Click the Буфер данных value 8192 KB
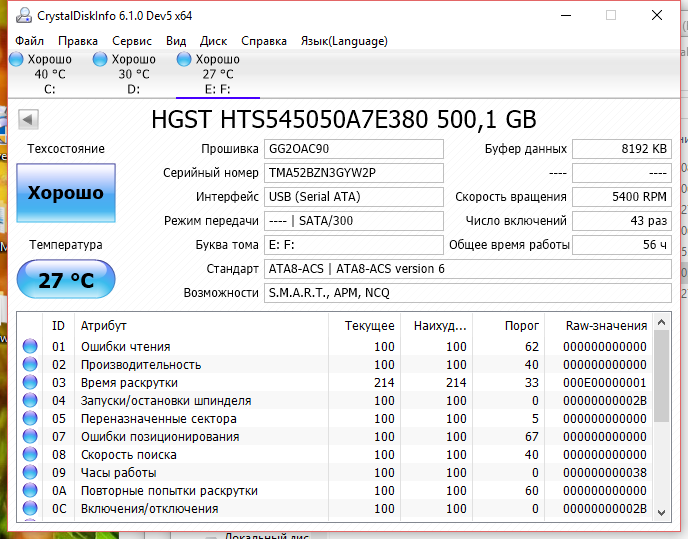 (622, 149)
